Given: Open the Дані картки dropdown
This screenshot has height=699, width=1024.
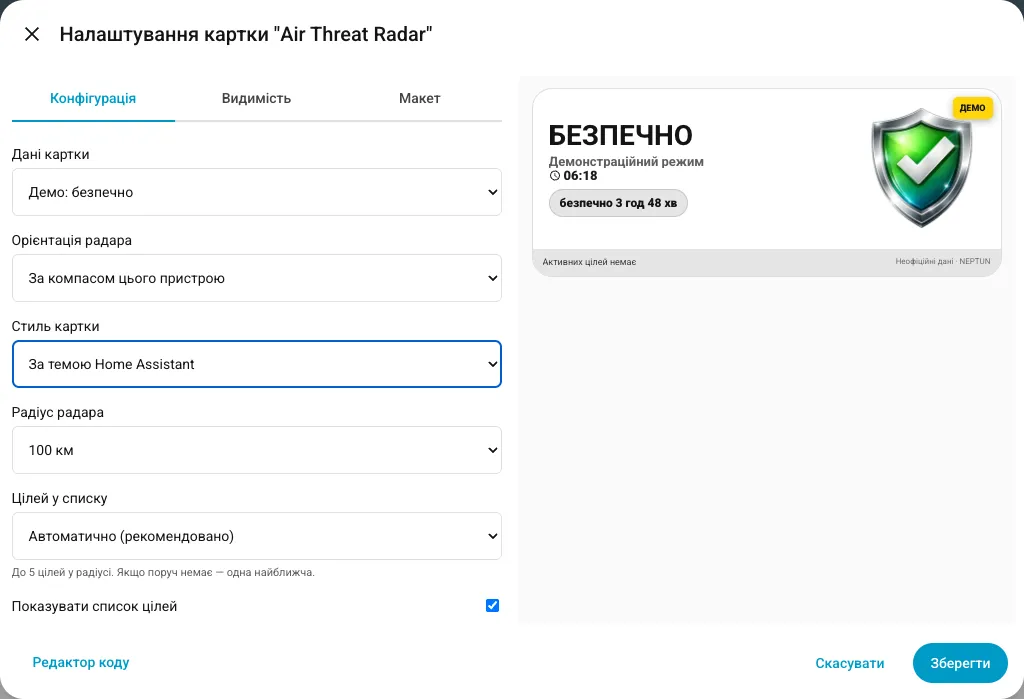Looking at the screenshot, I should [x=257, y=192].
